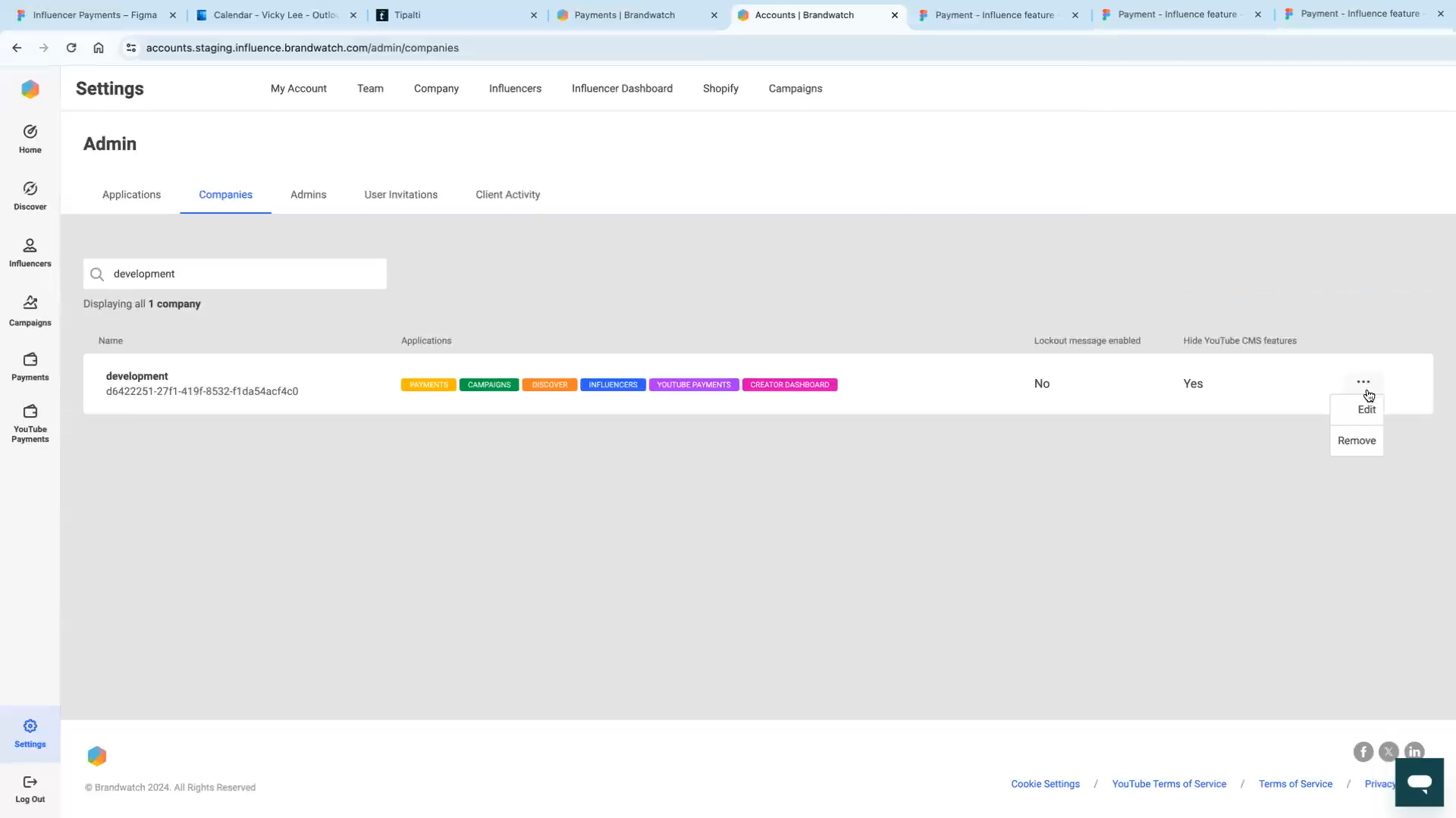This screenshot has height=818, width=1456.
Task: Select the Influencers sidebar icon
Action: (30, 252)
